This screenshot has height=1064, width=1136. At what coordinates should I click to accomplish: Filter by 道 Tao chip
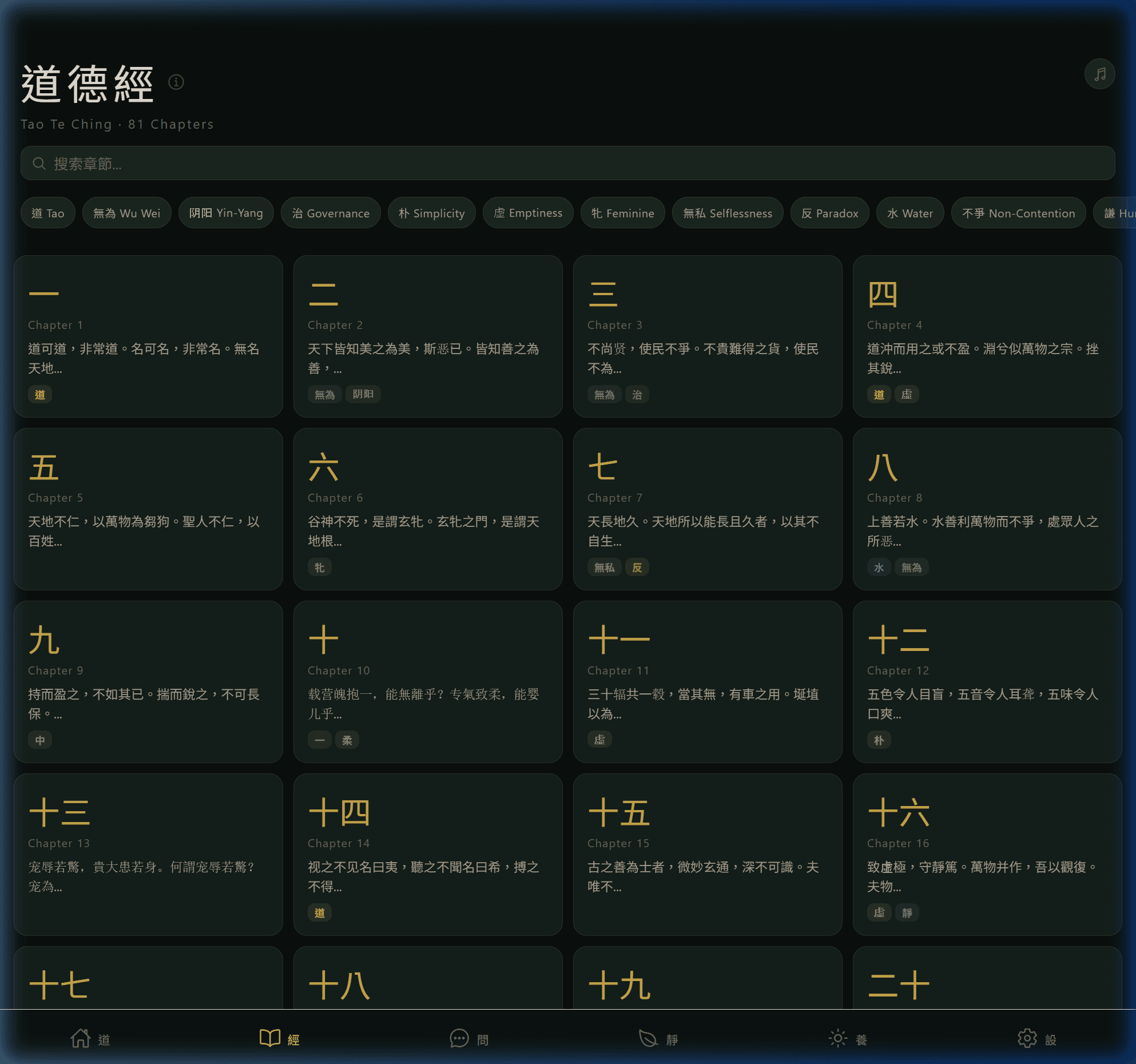(x=48, y=213)
